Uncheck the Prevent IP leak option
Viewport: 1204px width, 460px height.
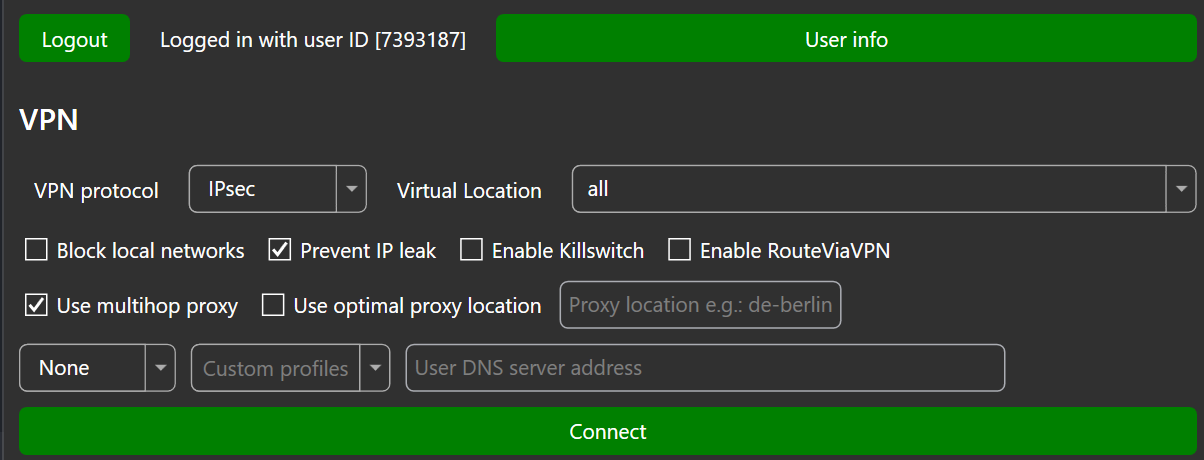click(280, 250)
